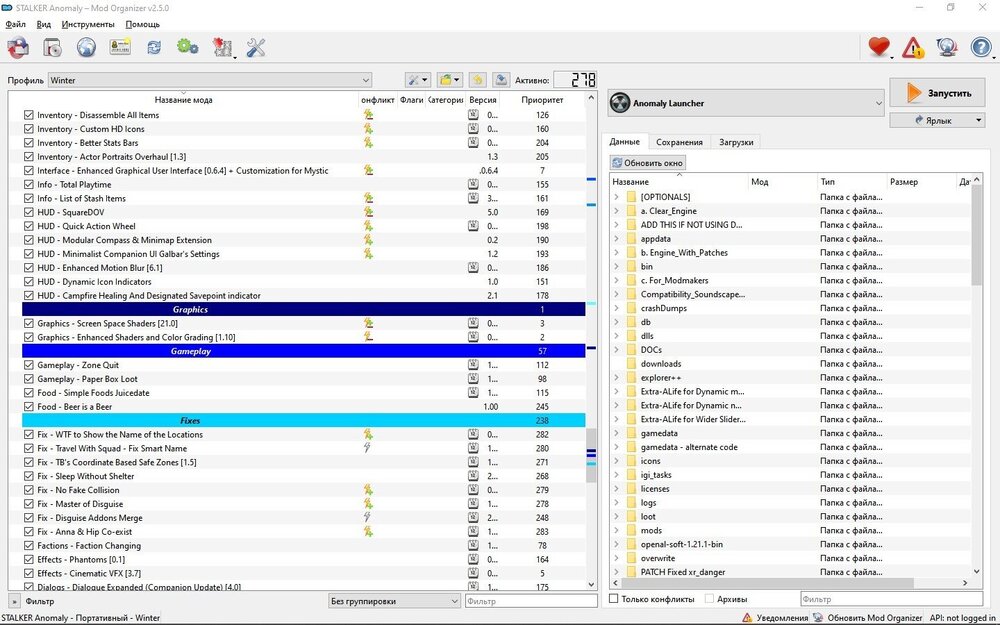This screenshot has width=1000, height=625.
Task: Open the Anomaly Launcher executable dropdown
Action: pos(746,103)
